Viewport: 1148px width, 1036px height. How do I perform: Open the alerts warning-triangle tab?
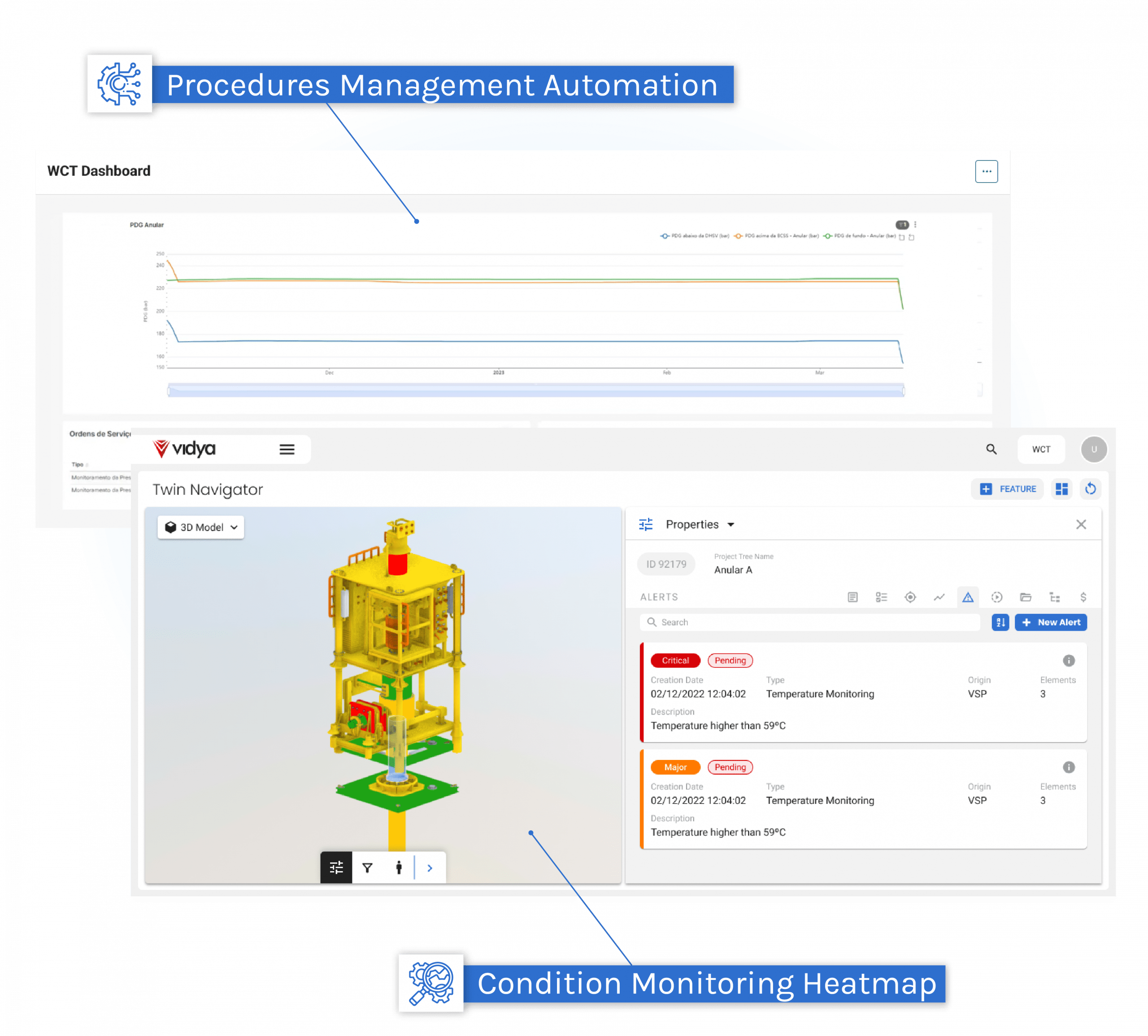(968, 597)
